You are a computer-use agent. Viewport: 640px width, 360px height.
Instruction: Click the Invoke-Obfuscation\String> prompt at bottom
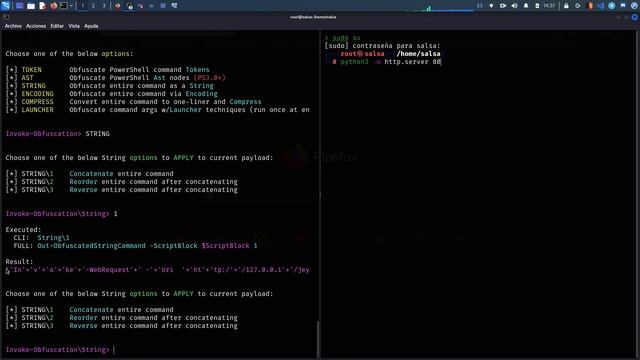coord(58,350)
